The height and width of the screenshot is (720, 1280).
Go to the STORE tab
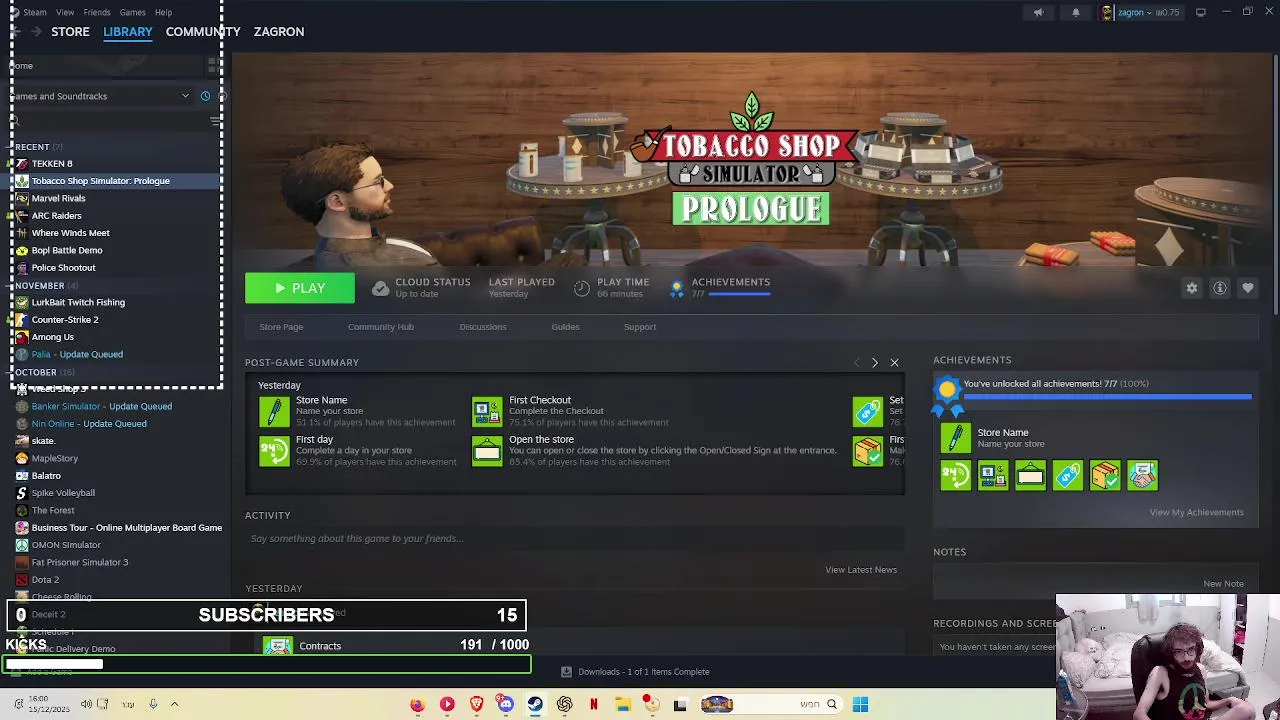point(70,32)
